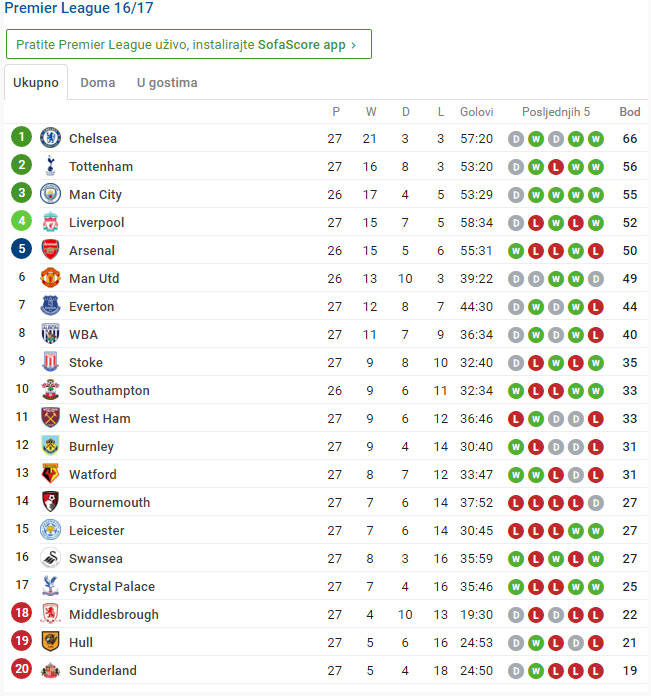
Task: Select the Ukupno tab
Action: point(36,83)
